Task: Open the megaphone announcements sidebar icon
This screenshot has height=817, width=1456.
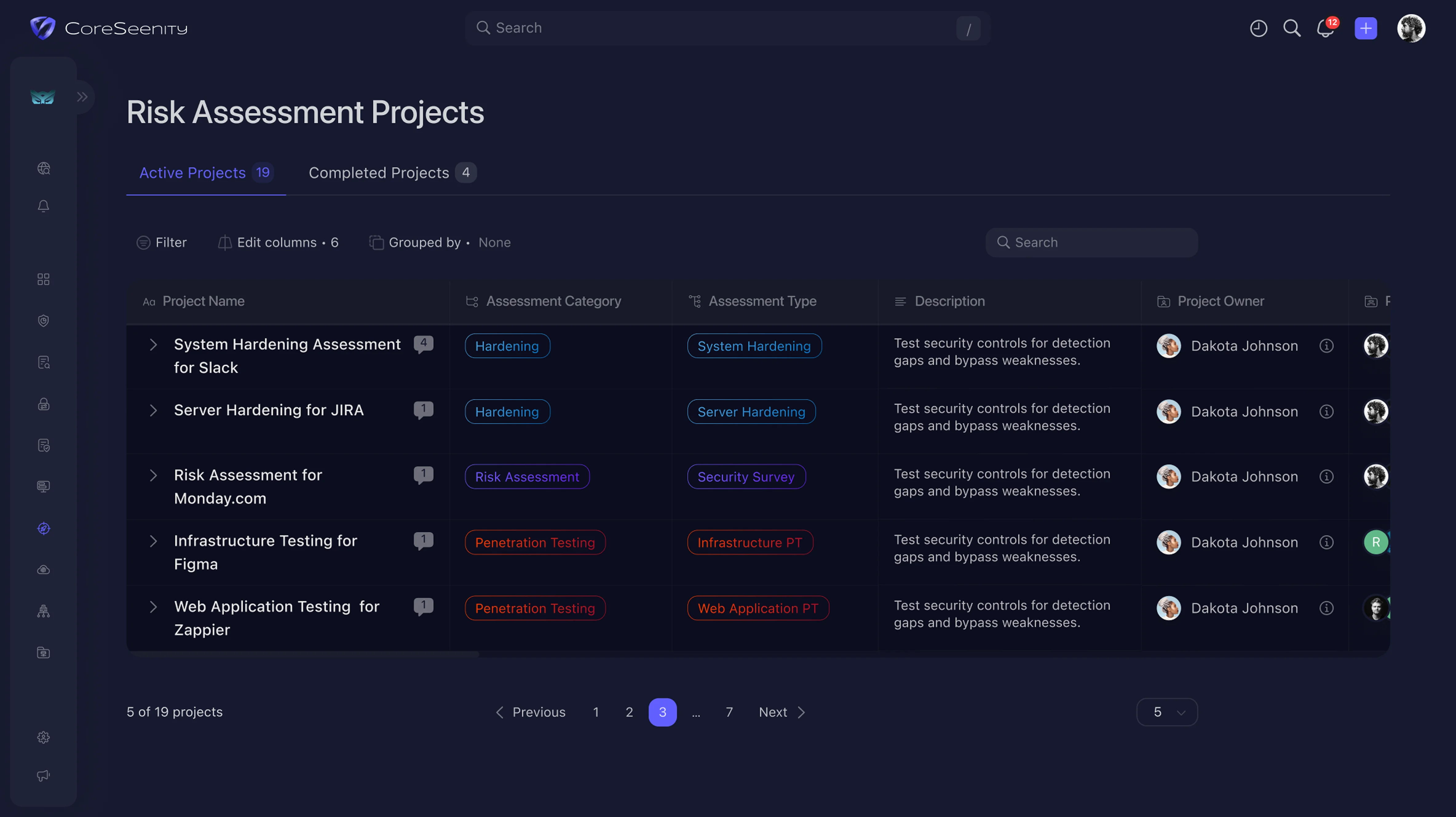Action: tap(44, 776)
